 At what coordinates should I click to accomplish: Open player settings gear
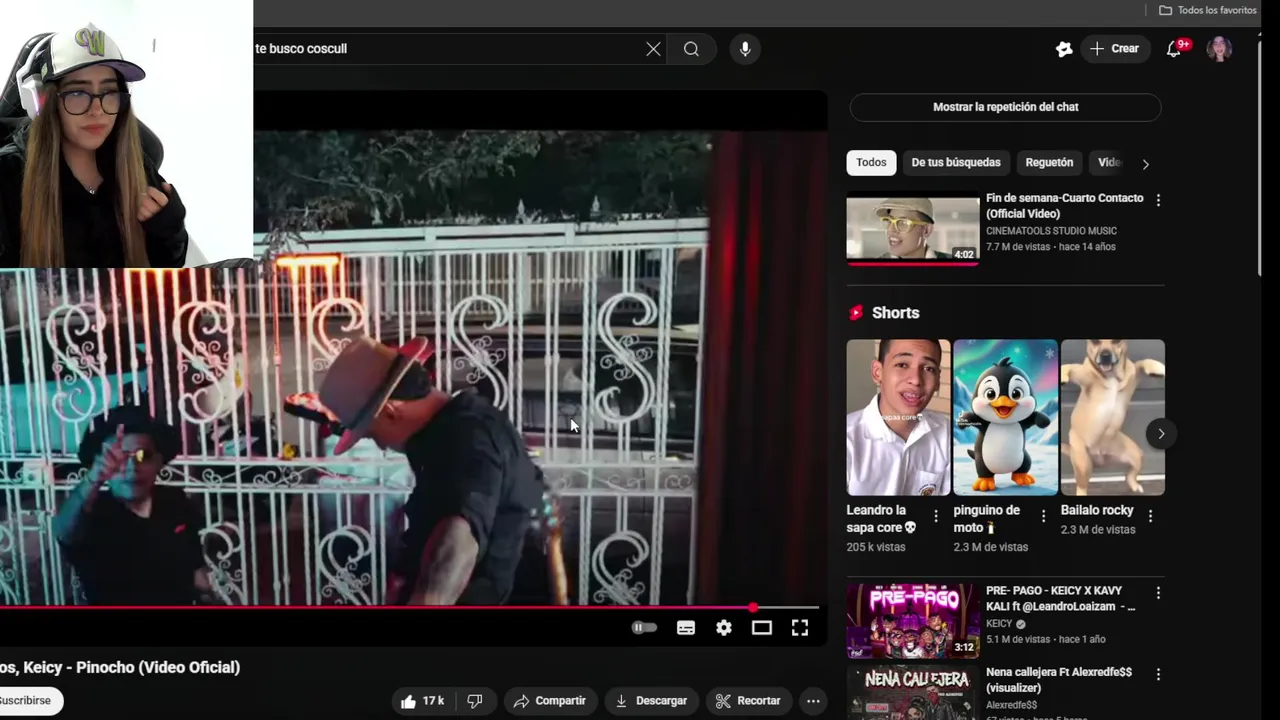(x=724, y=628)
